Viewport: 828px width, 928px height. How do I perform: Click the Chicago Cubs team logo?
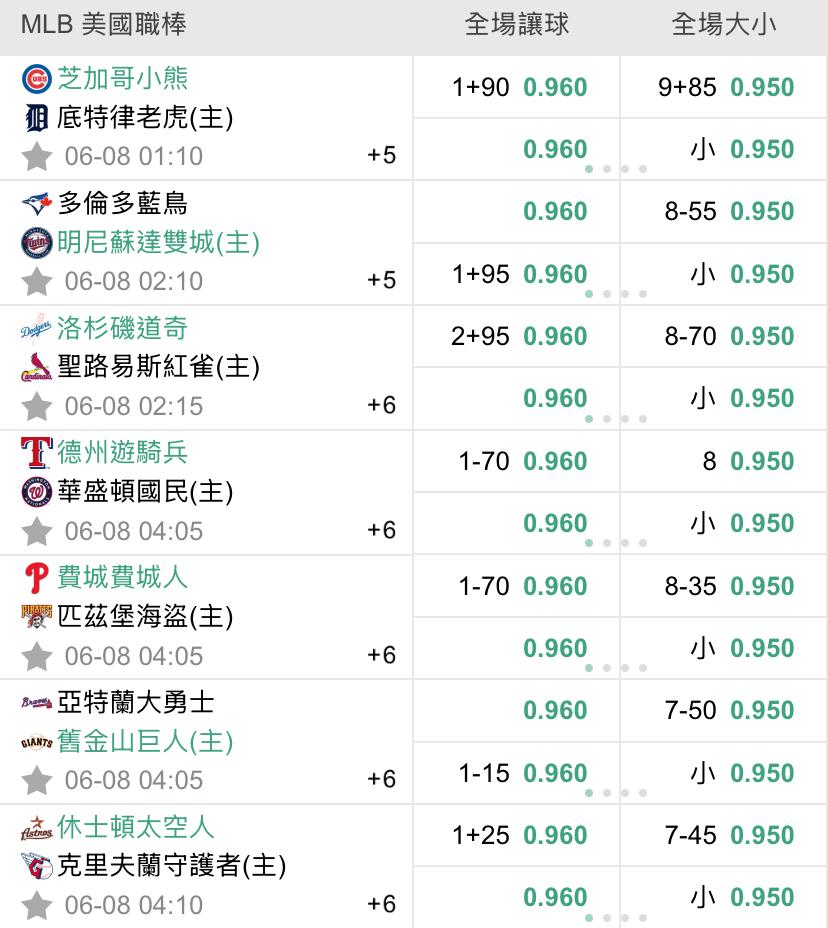tap(37, 79)
